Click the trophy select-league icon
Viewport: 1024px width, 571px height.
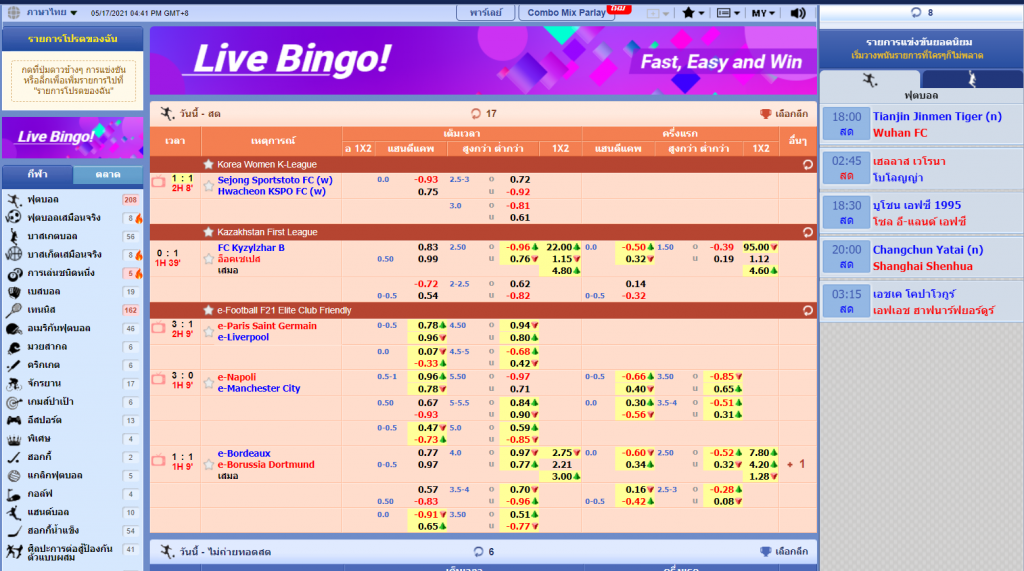[x=765, y=114]
